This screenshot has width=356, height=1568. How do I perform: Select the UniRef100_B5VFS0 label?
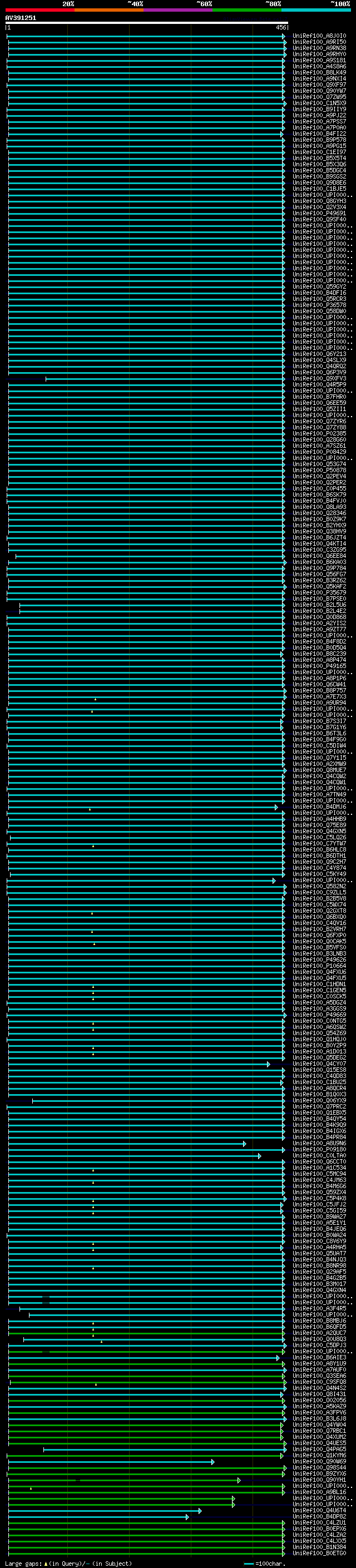pos(319,948)
